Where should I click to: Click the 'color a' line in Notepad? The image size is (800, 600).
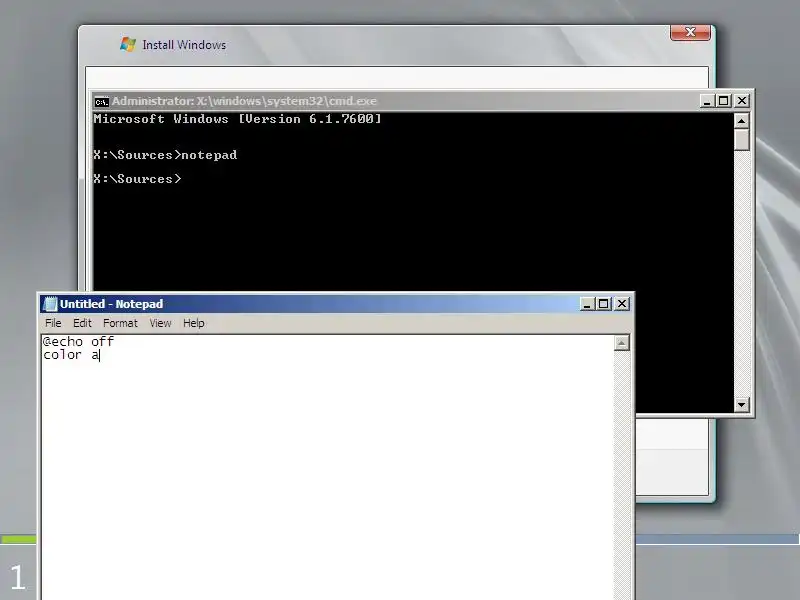click(71, 355)
